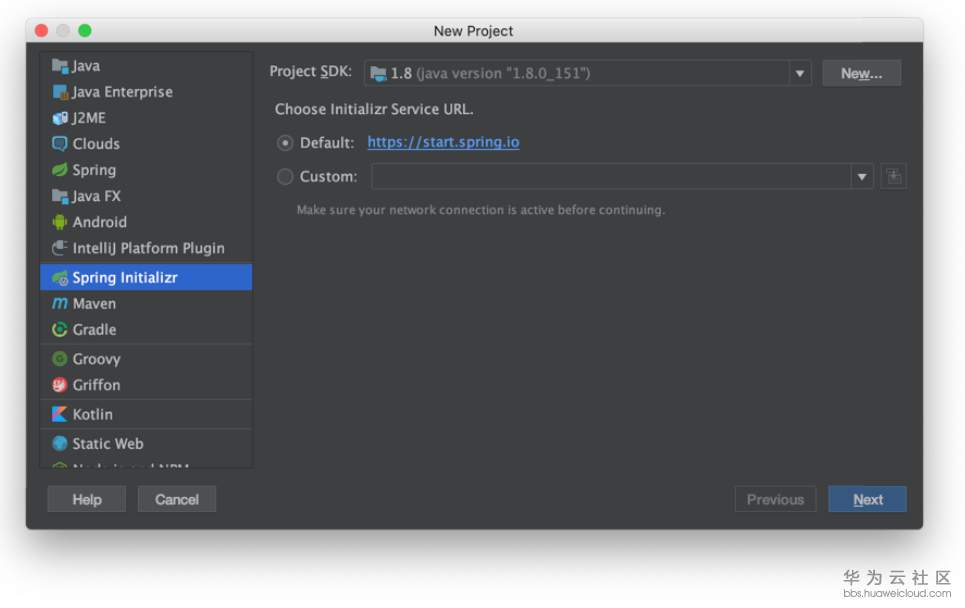Click the New... SDK button

click(x=861, y=73)
